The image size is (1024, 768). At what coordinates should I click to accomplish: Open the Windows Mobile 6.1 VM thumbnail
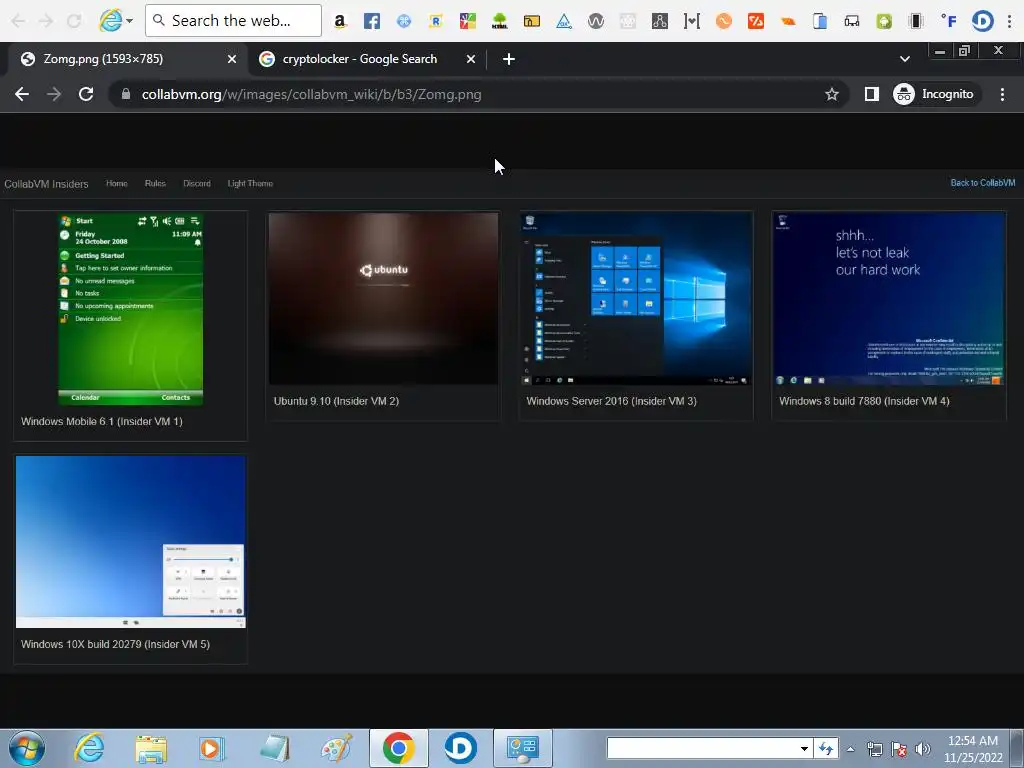(131, 308)
